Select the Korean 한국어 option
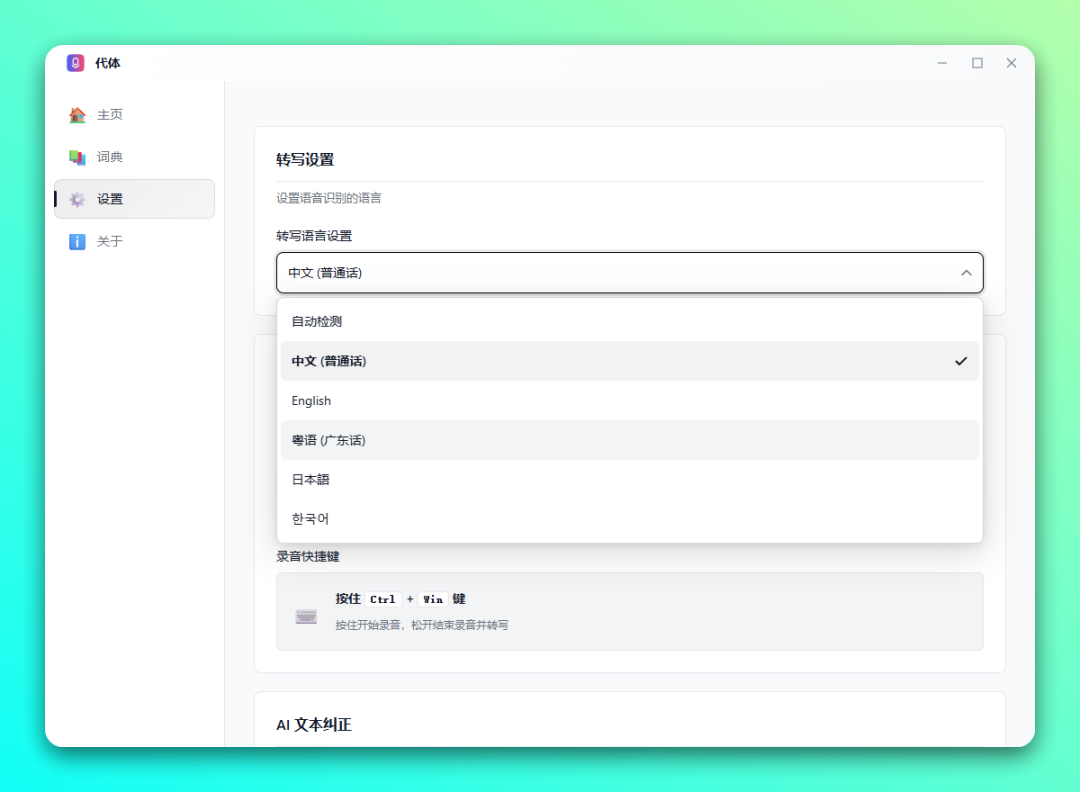The width and height of the screenshot is (1080, 792). tap(310, 519)
